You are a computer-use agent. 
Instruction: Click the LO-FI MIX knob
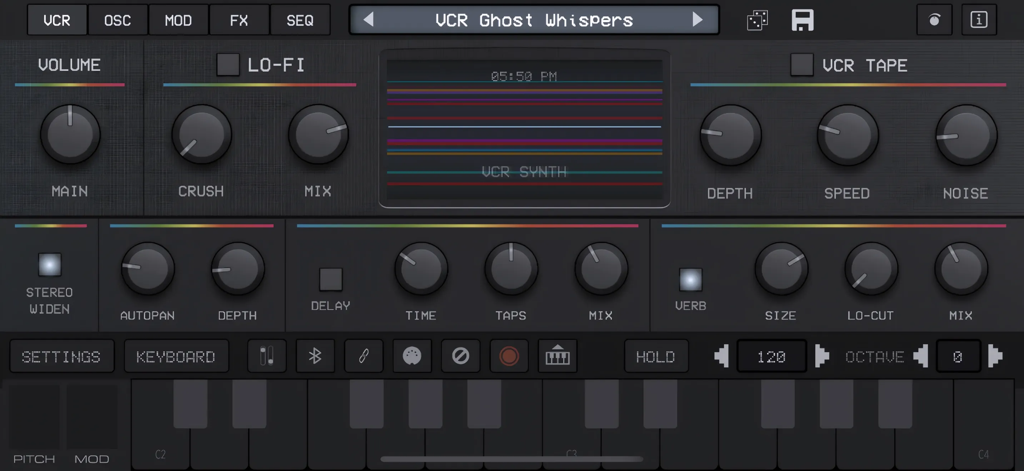point(318,134)
